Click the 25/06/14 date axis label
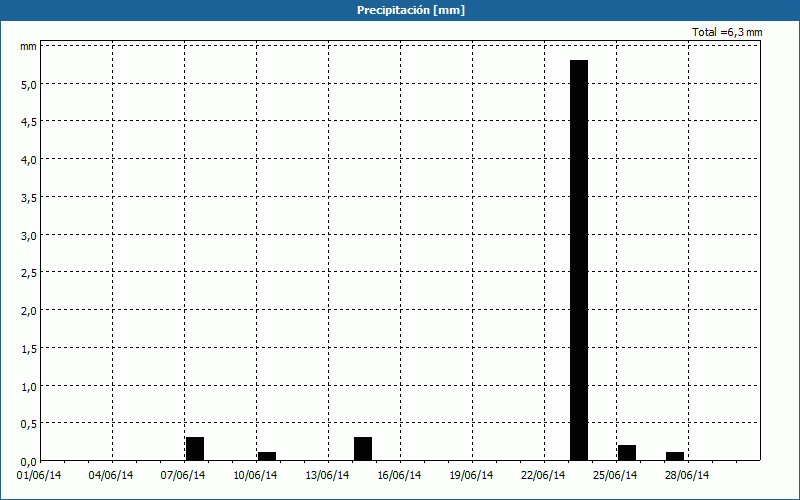This screenshot has height=500, width=800. pos(615,476)
